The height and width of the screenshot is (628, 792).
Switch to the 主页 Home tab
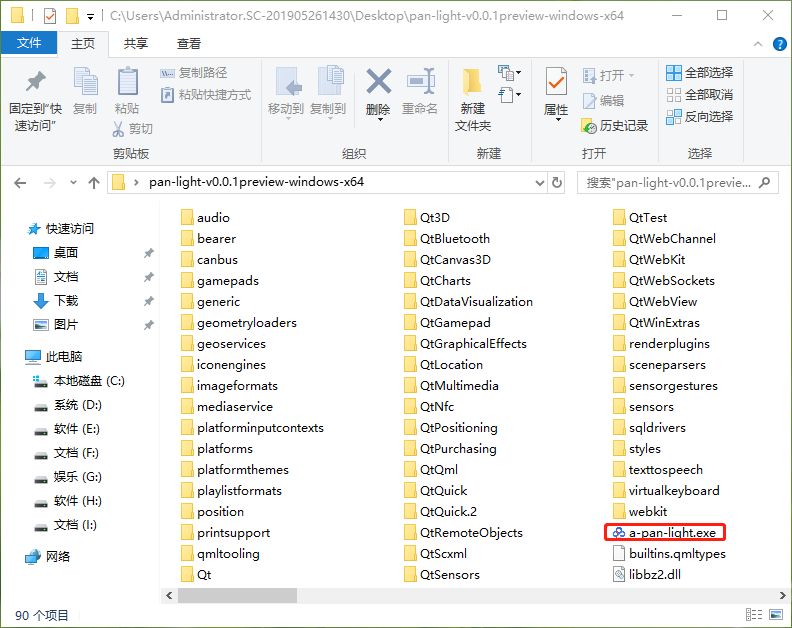83,43
